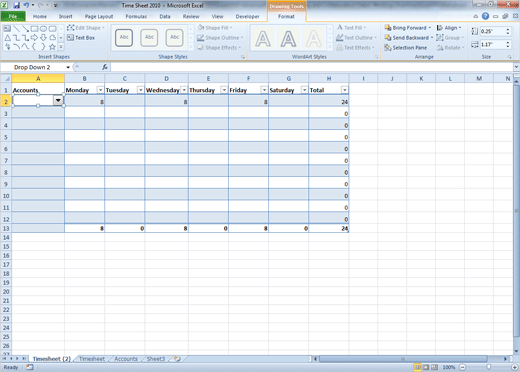Image resolution: width=520 pixels, height=372 pixels.
Task: Click the insert function fx icon
Action: point(105,67)
